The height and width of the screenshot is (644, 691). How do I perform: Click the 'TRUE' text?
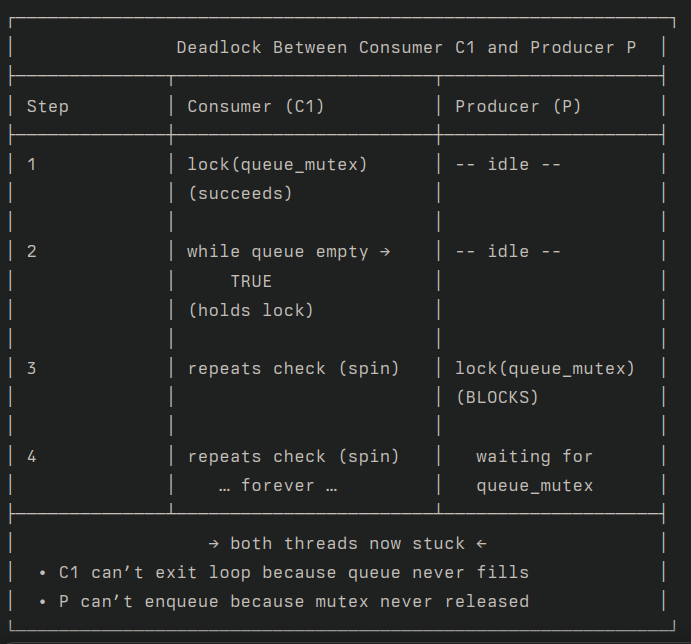(x=251, y=281)
